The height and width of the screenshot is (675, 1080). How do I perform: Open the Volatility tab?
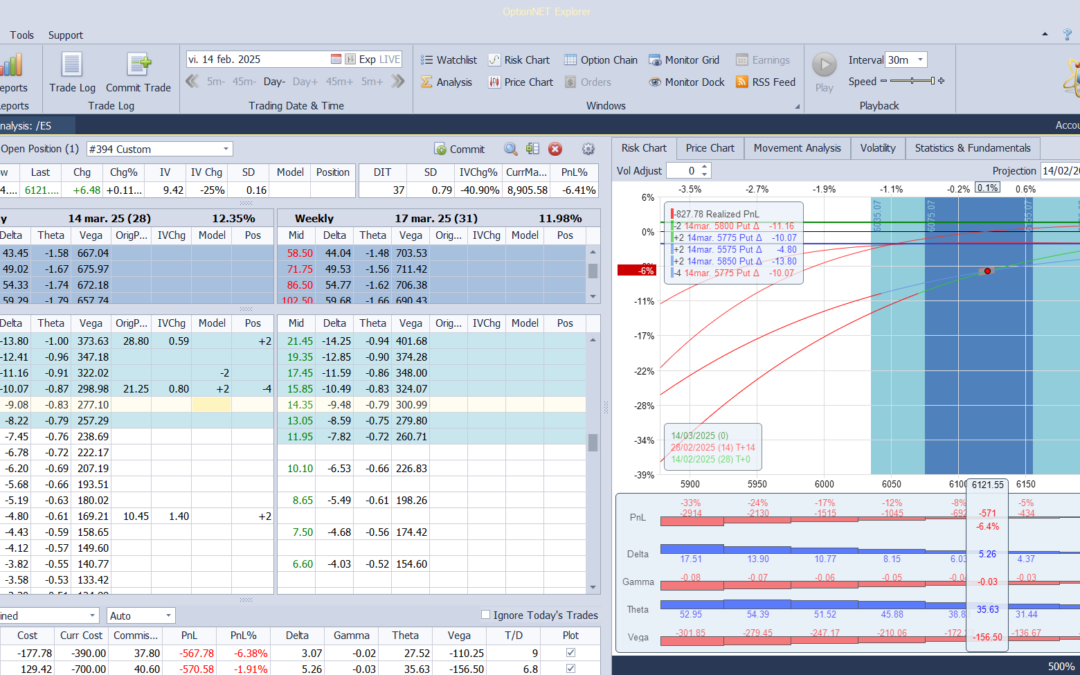pos(877,148)
